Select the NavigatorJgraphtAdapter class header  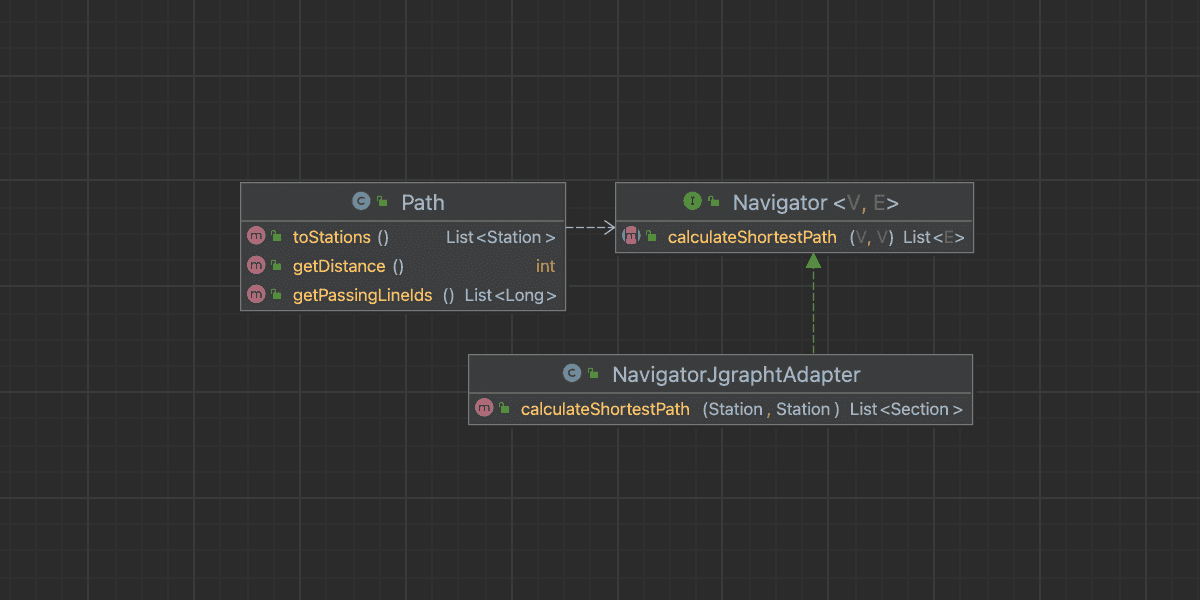point(736,374)
